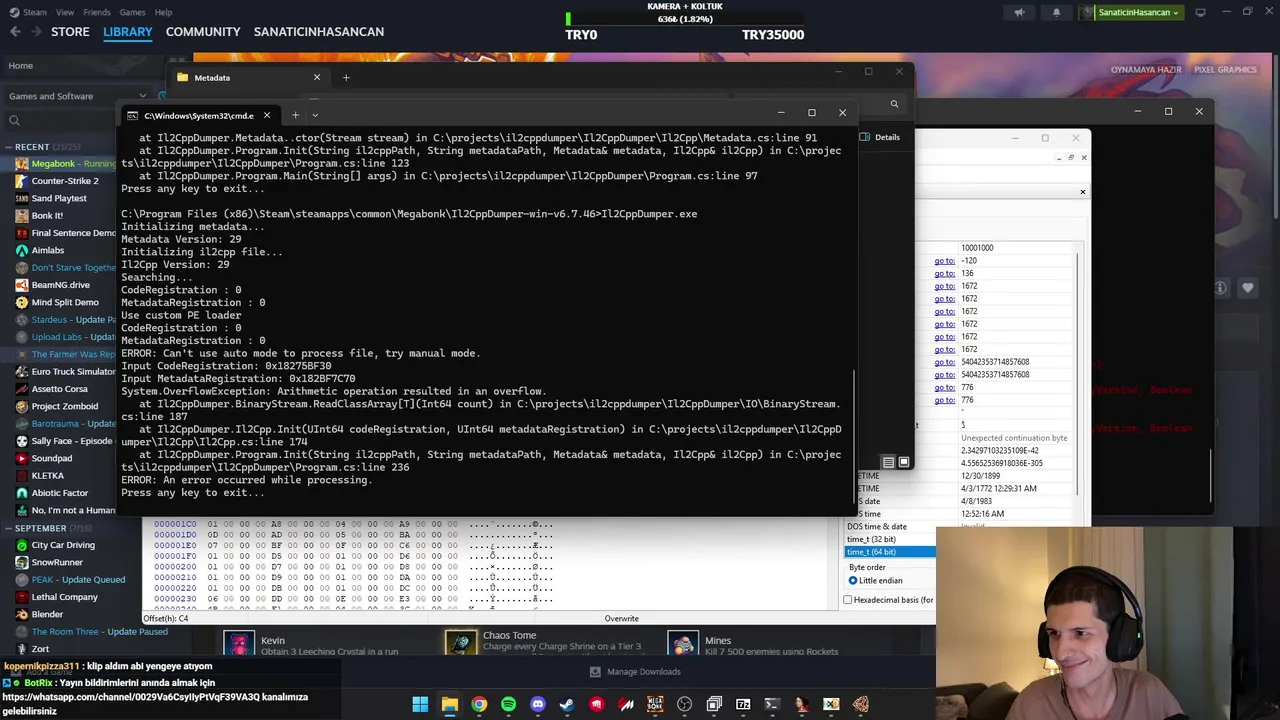The image size is (1280, 720).
Task: Select Counter-Strike 2 icon in Steam sidebar
Action: pyautogui.click(x=21, y=181)
